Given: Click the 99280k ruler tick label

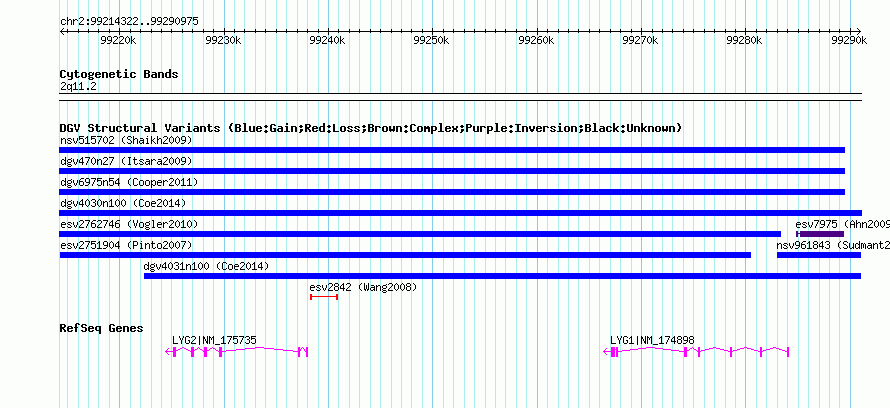Looking at the screenshot, I should [x=745, y=41].
